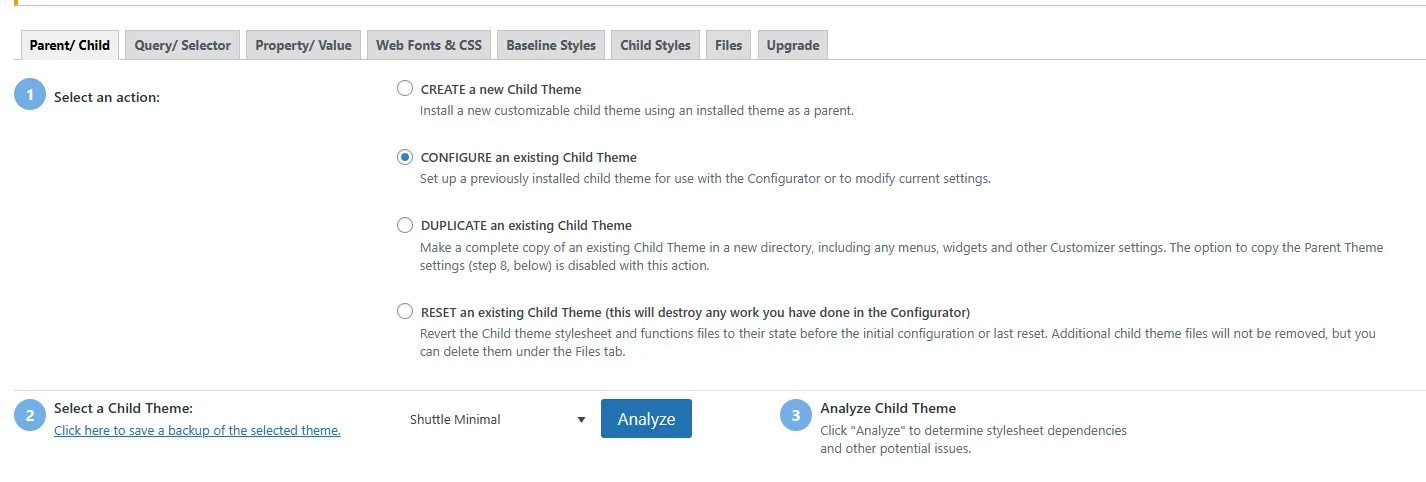Switch to Baseline Styles tab
This screenshot has width=1426, height=482.
551,45
